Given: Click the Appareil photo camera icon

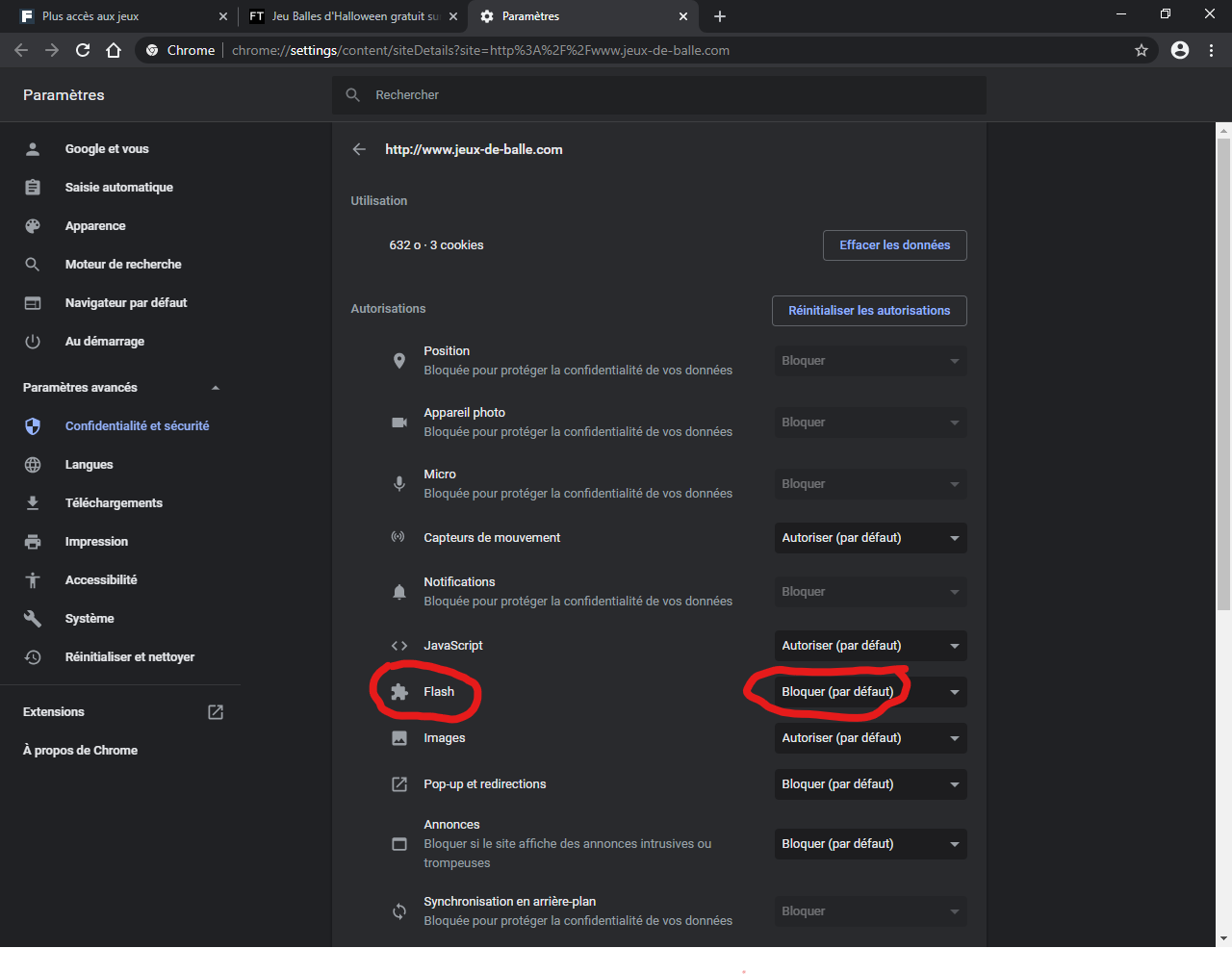Looking at the screenshot, I should (399, 423).
